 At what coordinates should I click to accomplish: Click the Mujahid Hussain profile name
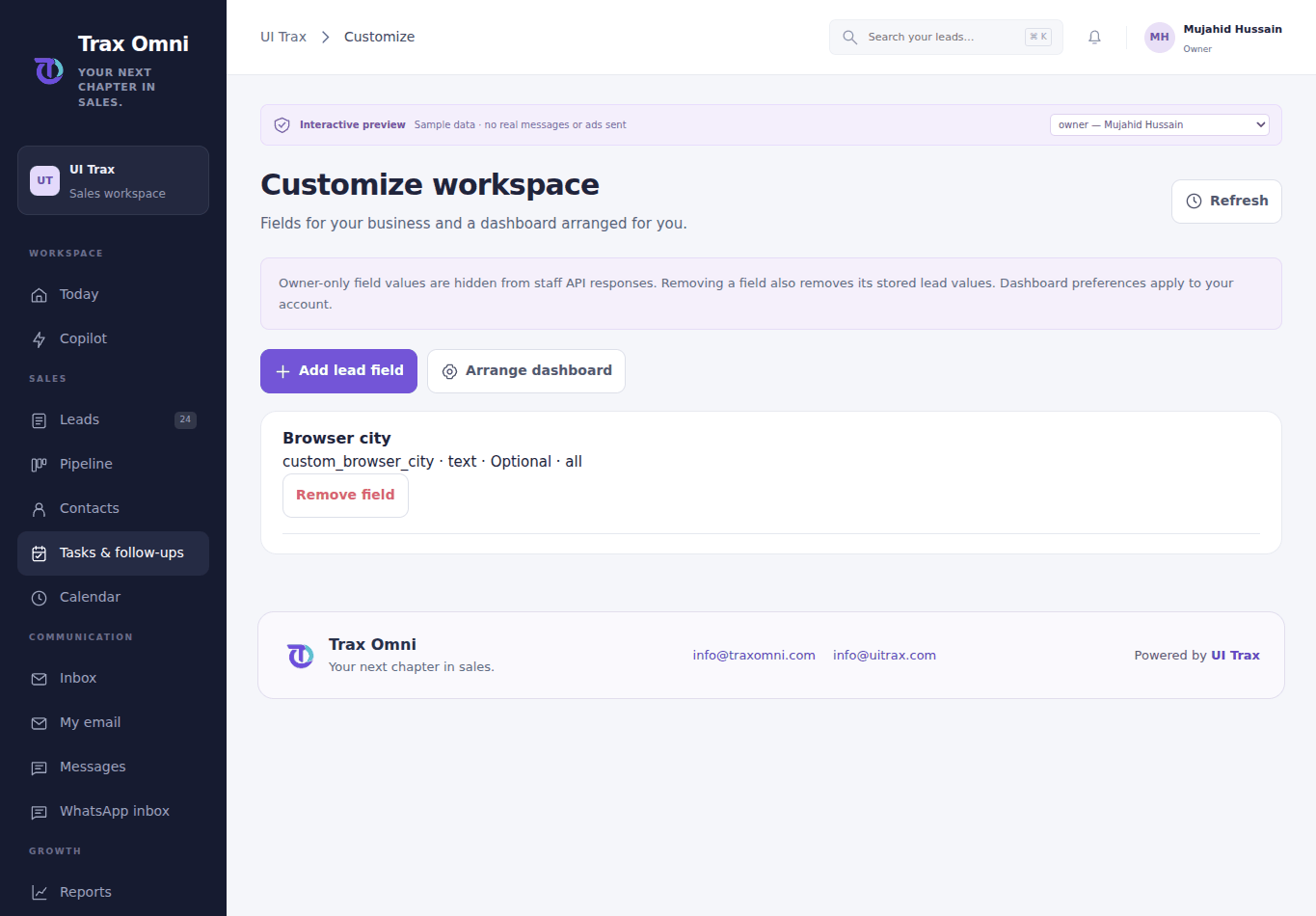[1232, 29]
